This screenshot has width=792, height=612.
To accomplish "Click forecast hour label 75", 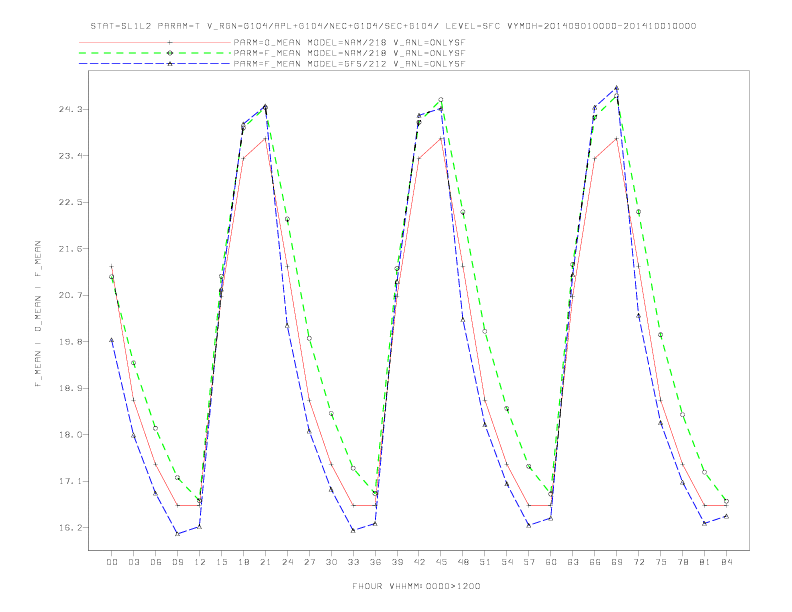I will point(661,562).
